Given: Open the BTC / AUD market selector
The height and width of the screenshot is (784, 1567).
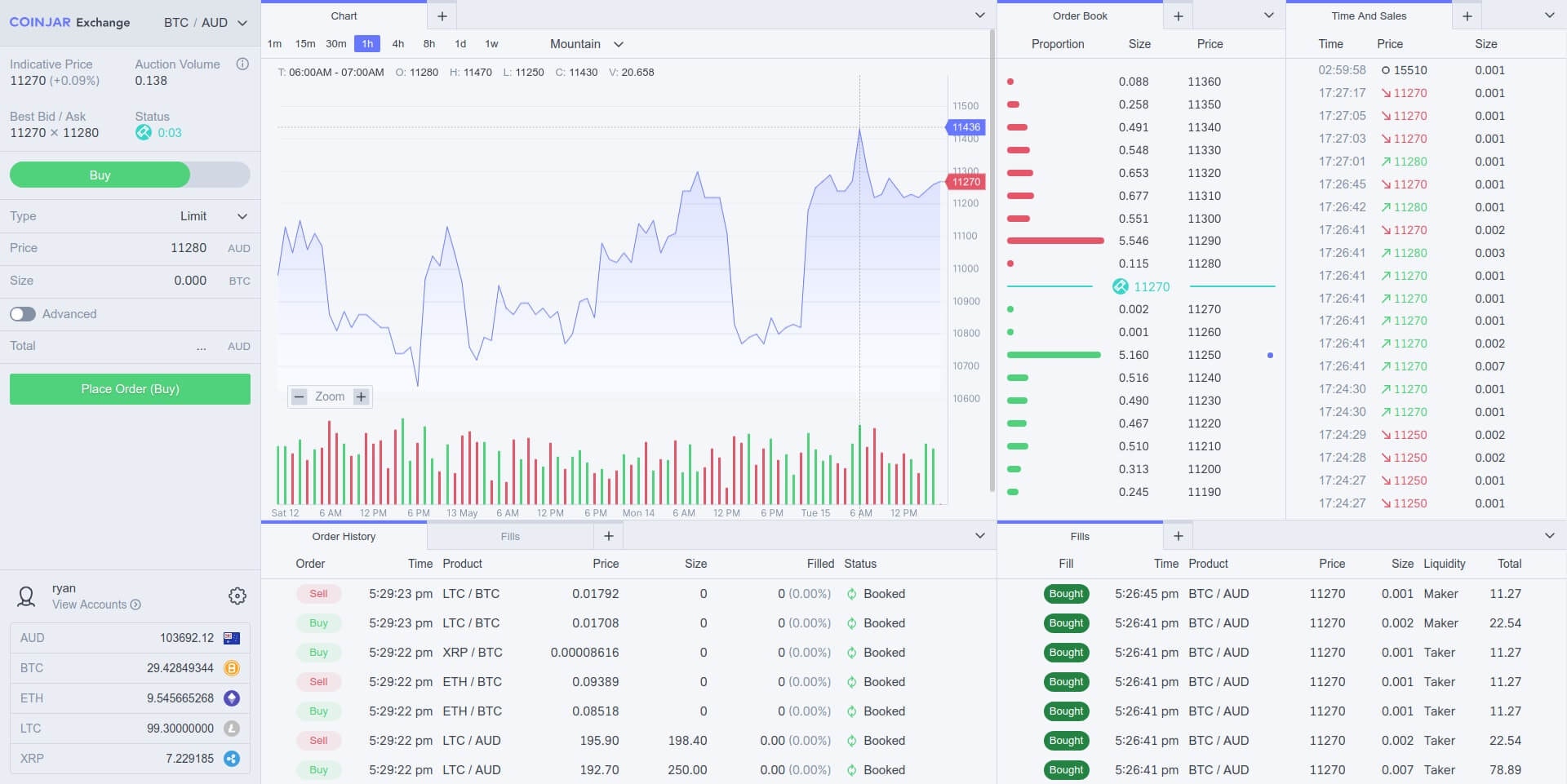Looking at the screenshot, I should (206, 23).
